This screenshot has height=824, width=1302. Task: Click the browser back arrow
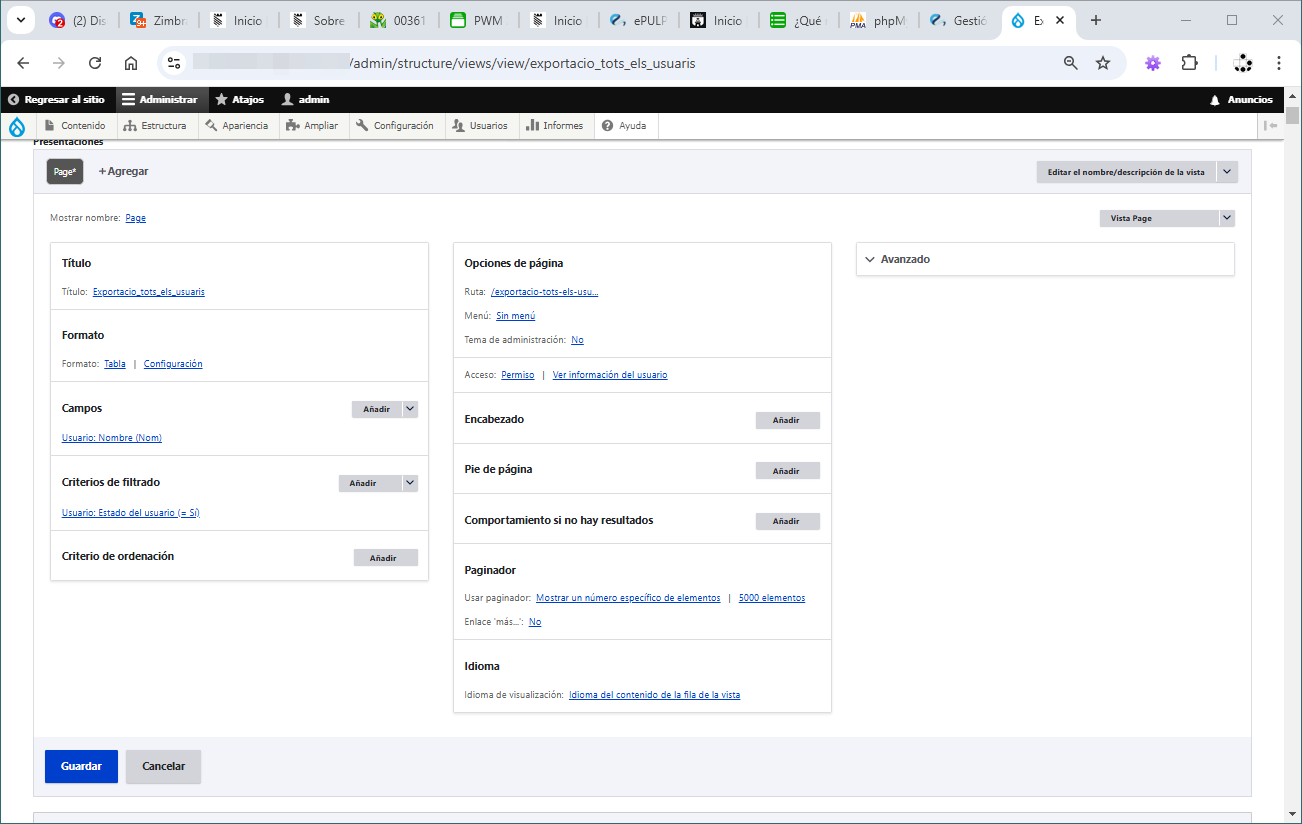(23, 63)
